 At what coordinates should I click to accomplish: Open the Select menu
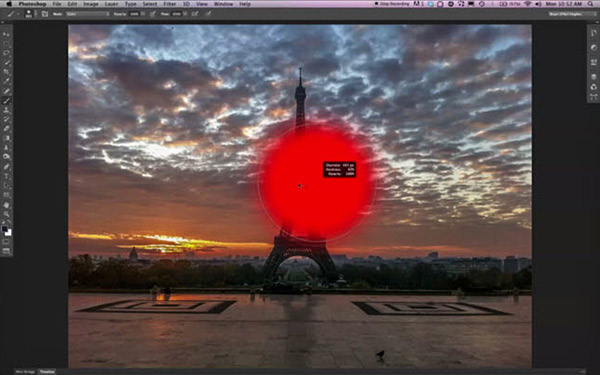pos(150,4)
